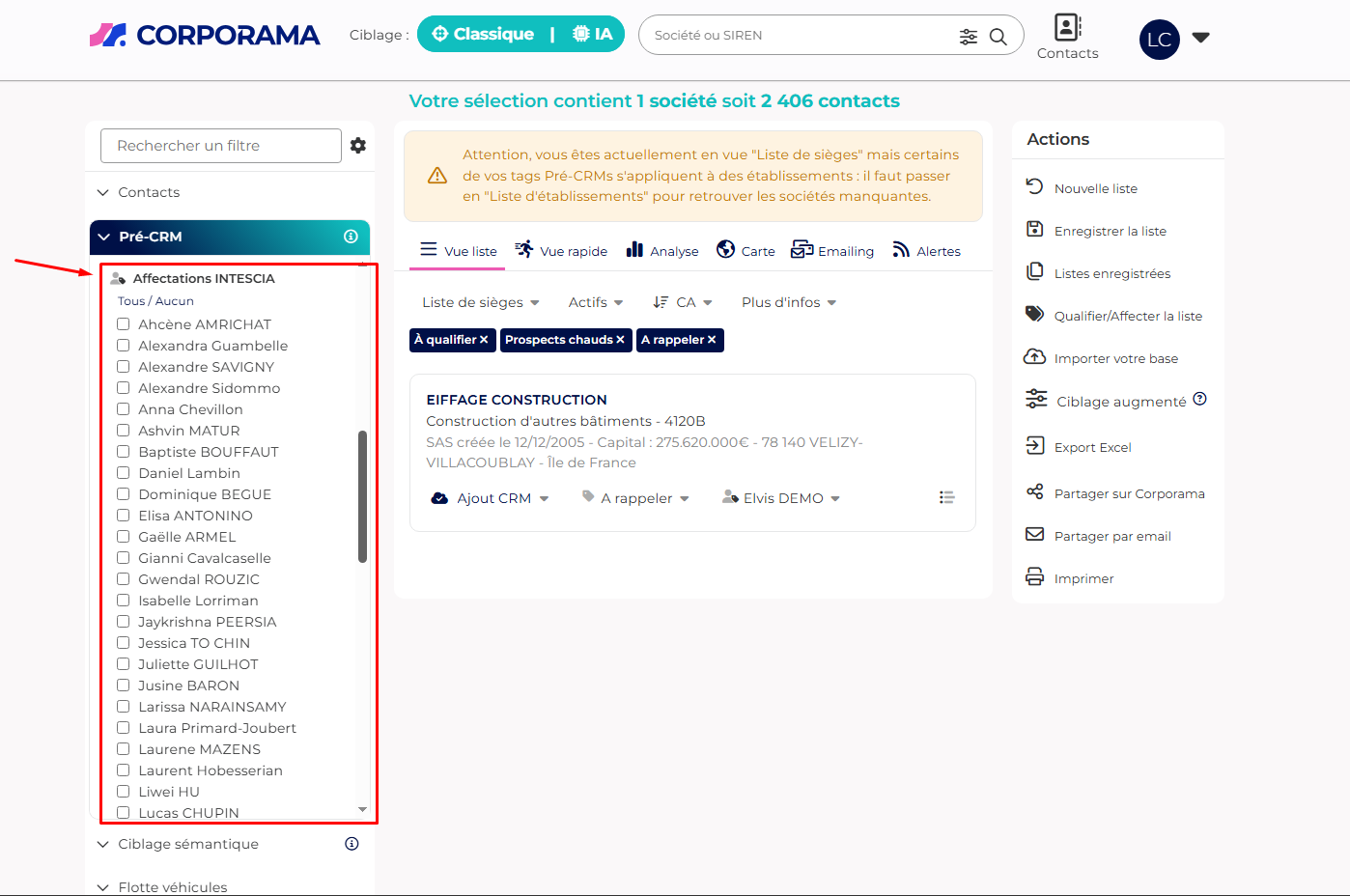Open the Contacts address book icon

1067,27
